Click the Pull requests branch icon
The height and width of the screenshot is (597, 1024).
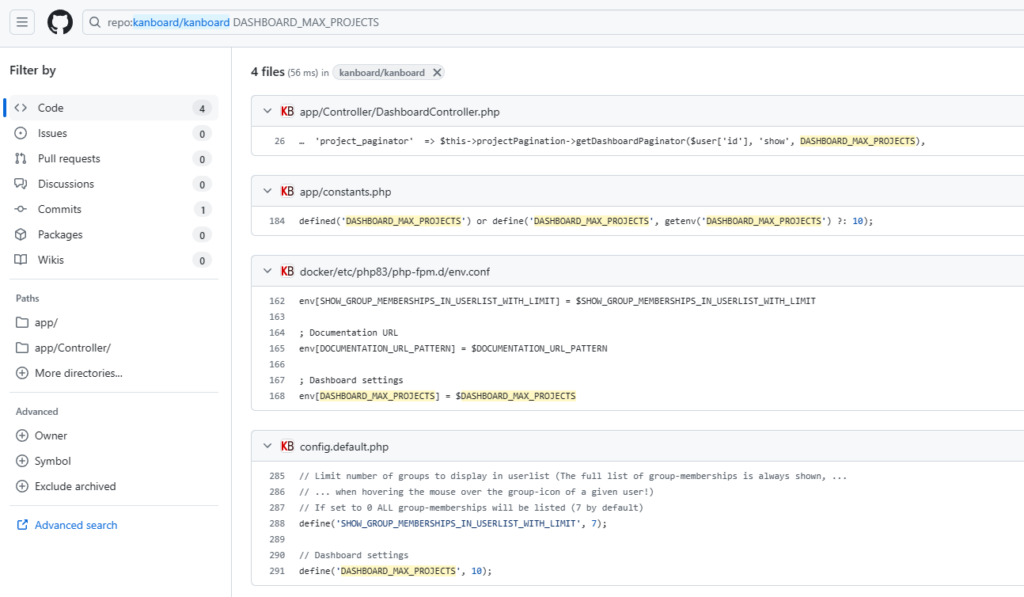(21, 159)
